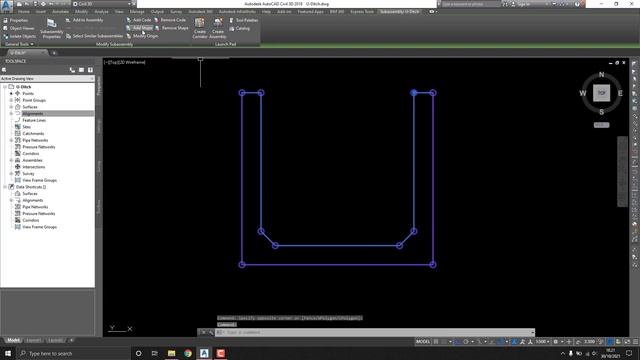Image resolution: width=640 pixels, height=360 pixels.
Task: Open the Chrome taskbar icon
Action: [x=188, y=353]
